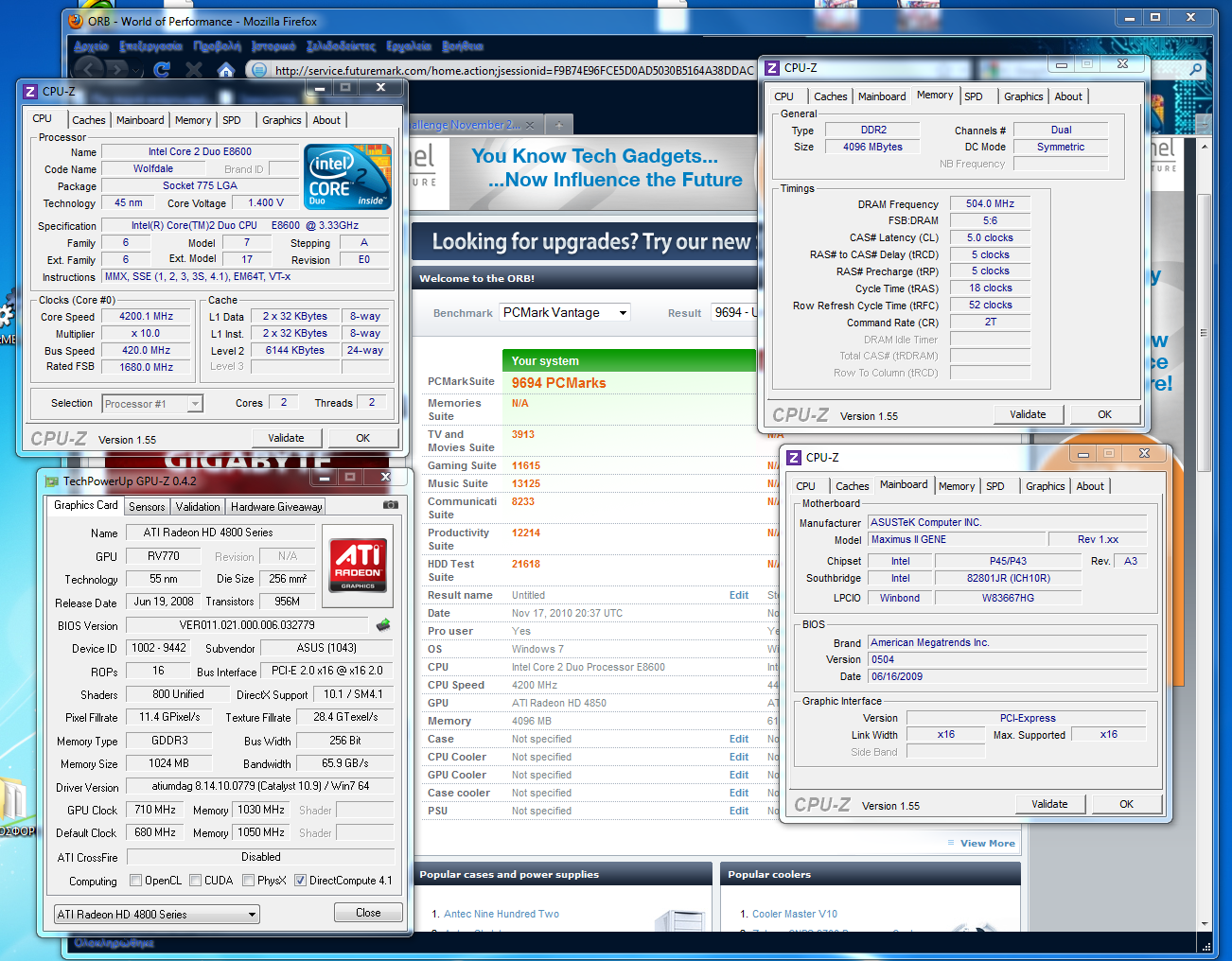Image resolution: width=1232 pixels, height=961 pixels.
Task: Open the View More link
Action: [x=987, y=843]
